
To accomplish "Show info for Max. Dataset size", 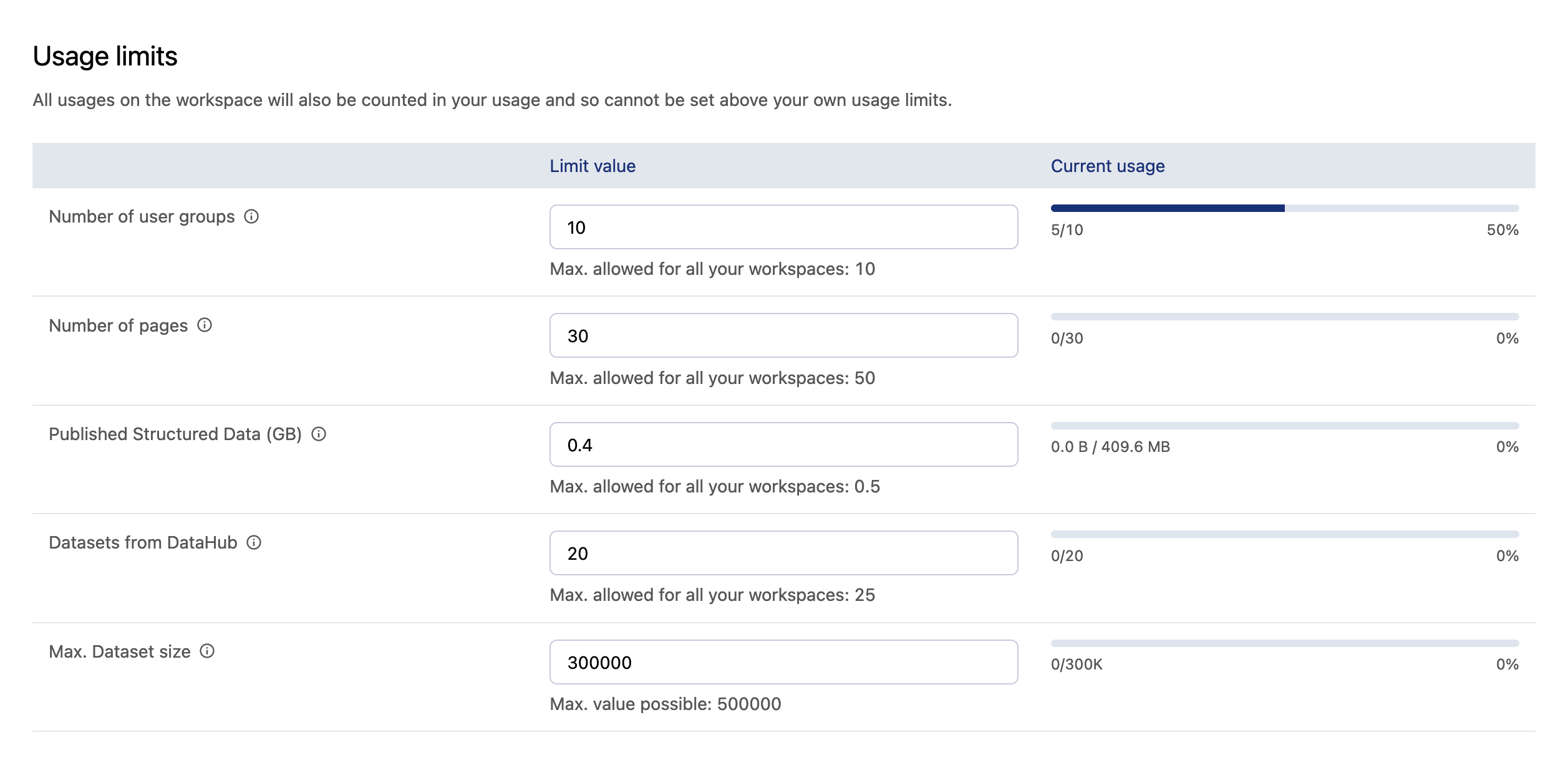I will [x=207, y=651].
